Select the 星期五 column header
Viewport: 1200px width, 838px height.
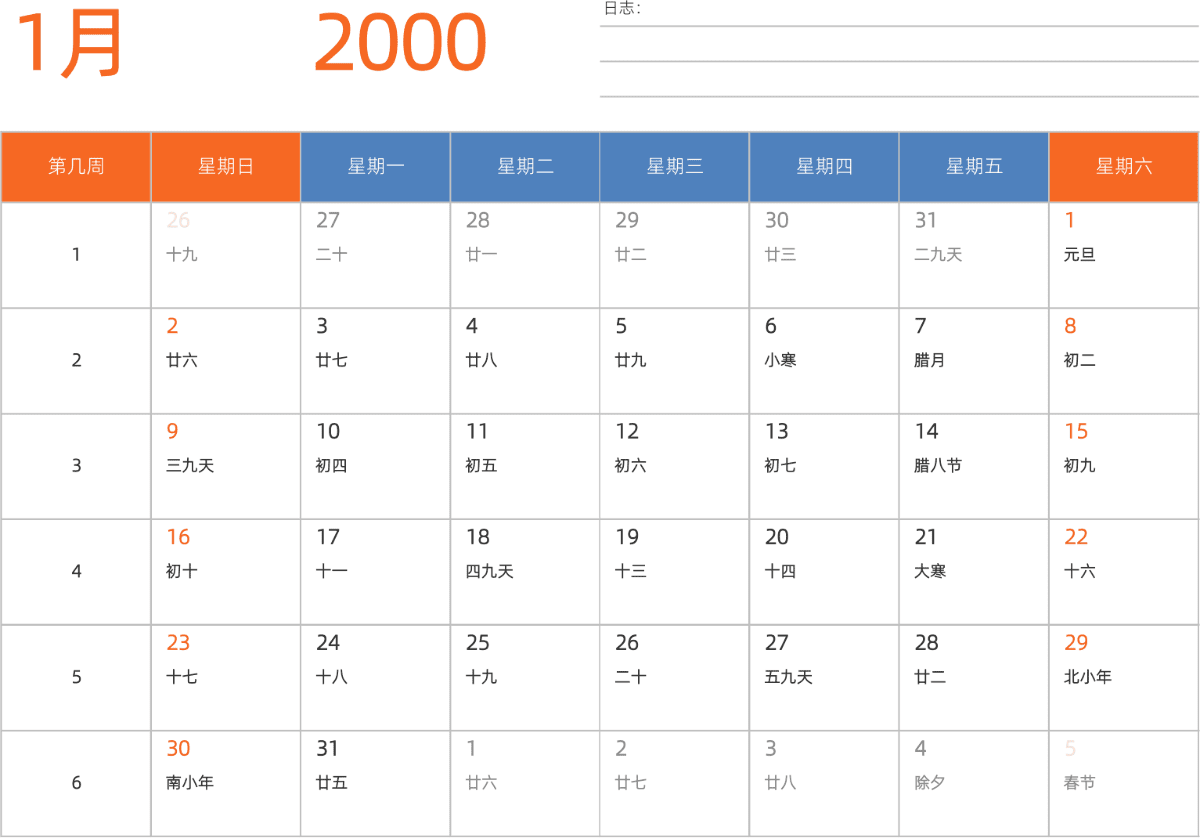[x=974, y=167]
